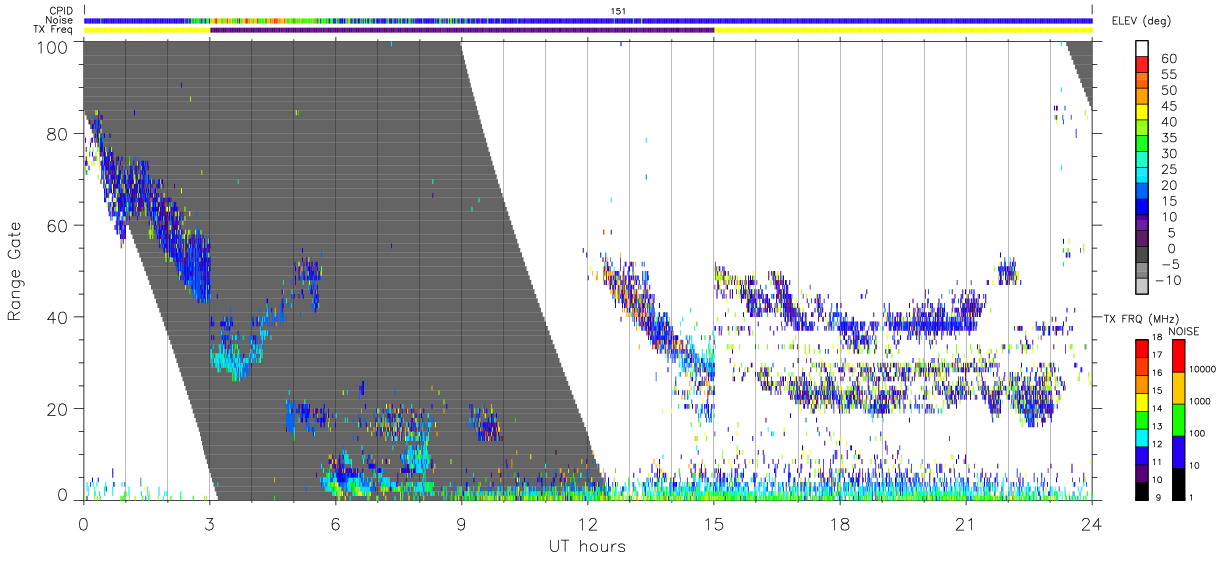
Task: Click the '15' tick on UT hours axis
Action: [714, 522]
